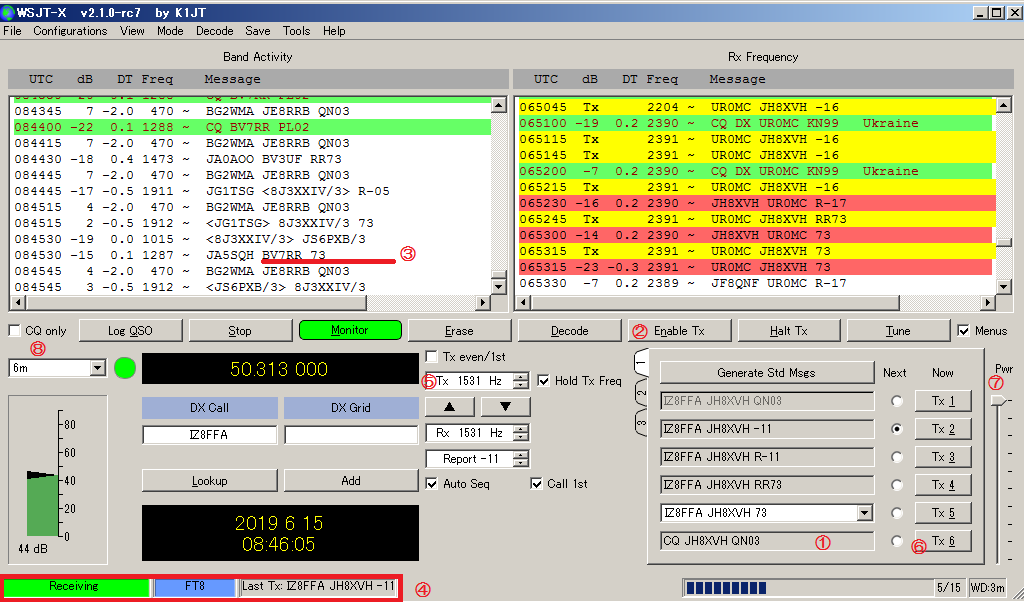Image resolution: width=1024 pixels, height=602 pixels.
Task: Open the File menu
Action: pos(12,31)
